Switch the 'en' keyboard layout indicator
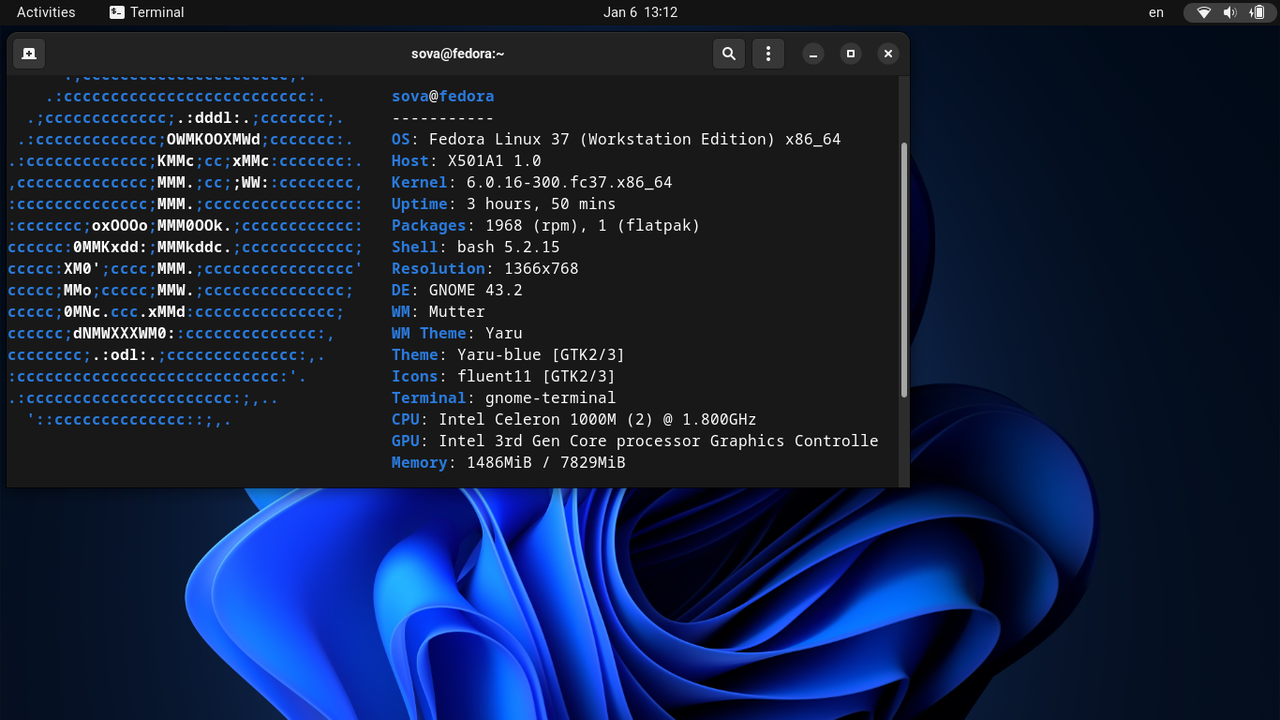1280x720 pixels. (1156, 12)
